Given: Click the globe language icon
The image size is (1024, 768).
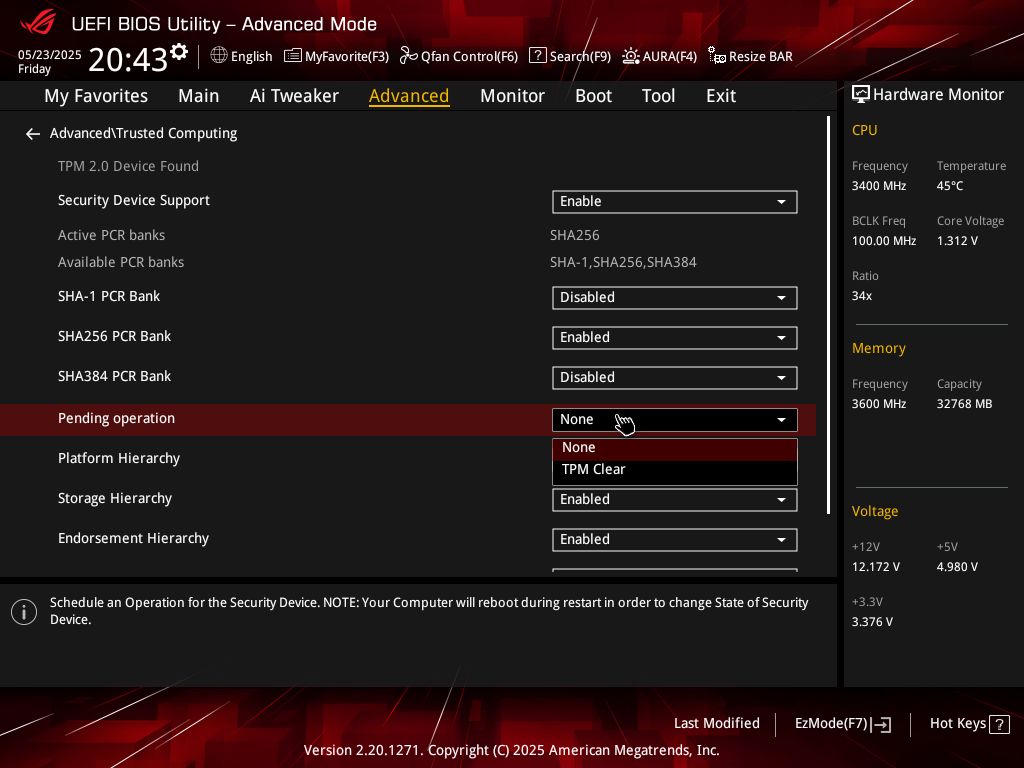Looking at the screenshot, I should (219, 56).
